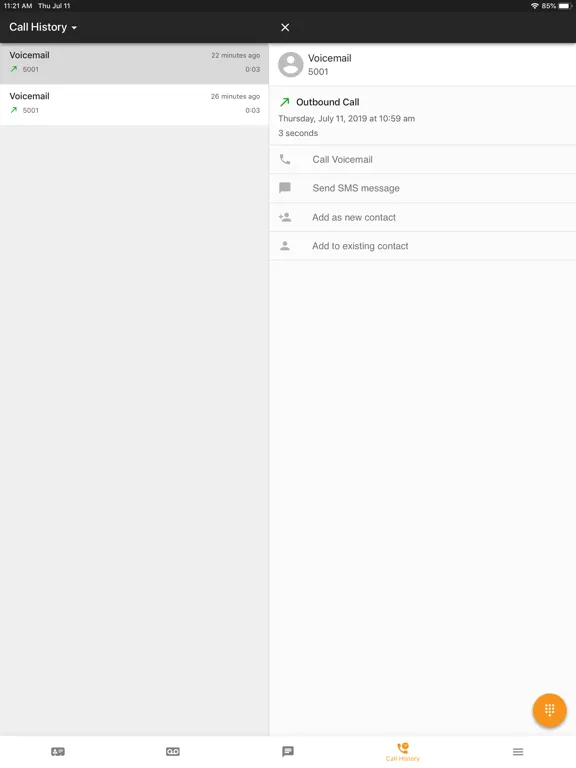Switch to the Voicemail tab

click(173, 751)
